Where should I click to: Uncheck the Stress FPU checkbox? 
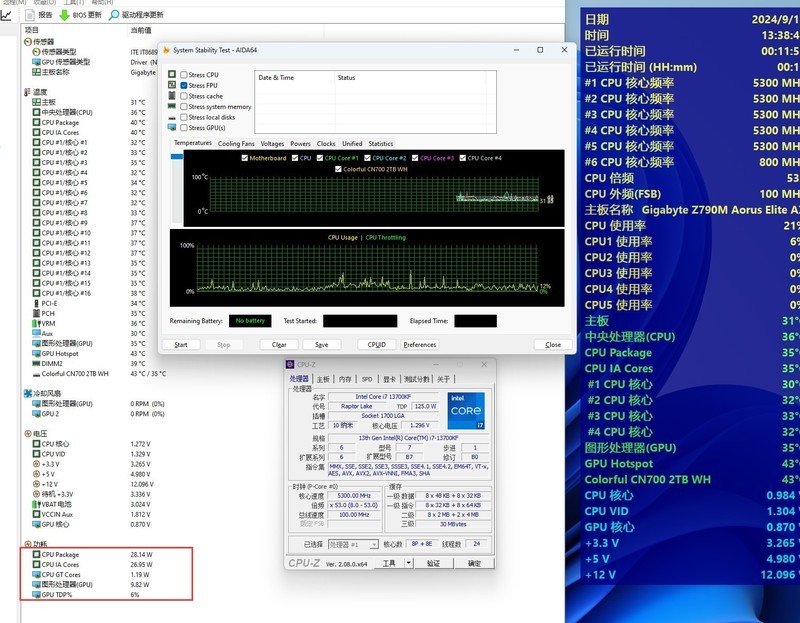pos(184,86)
